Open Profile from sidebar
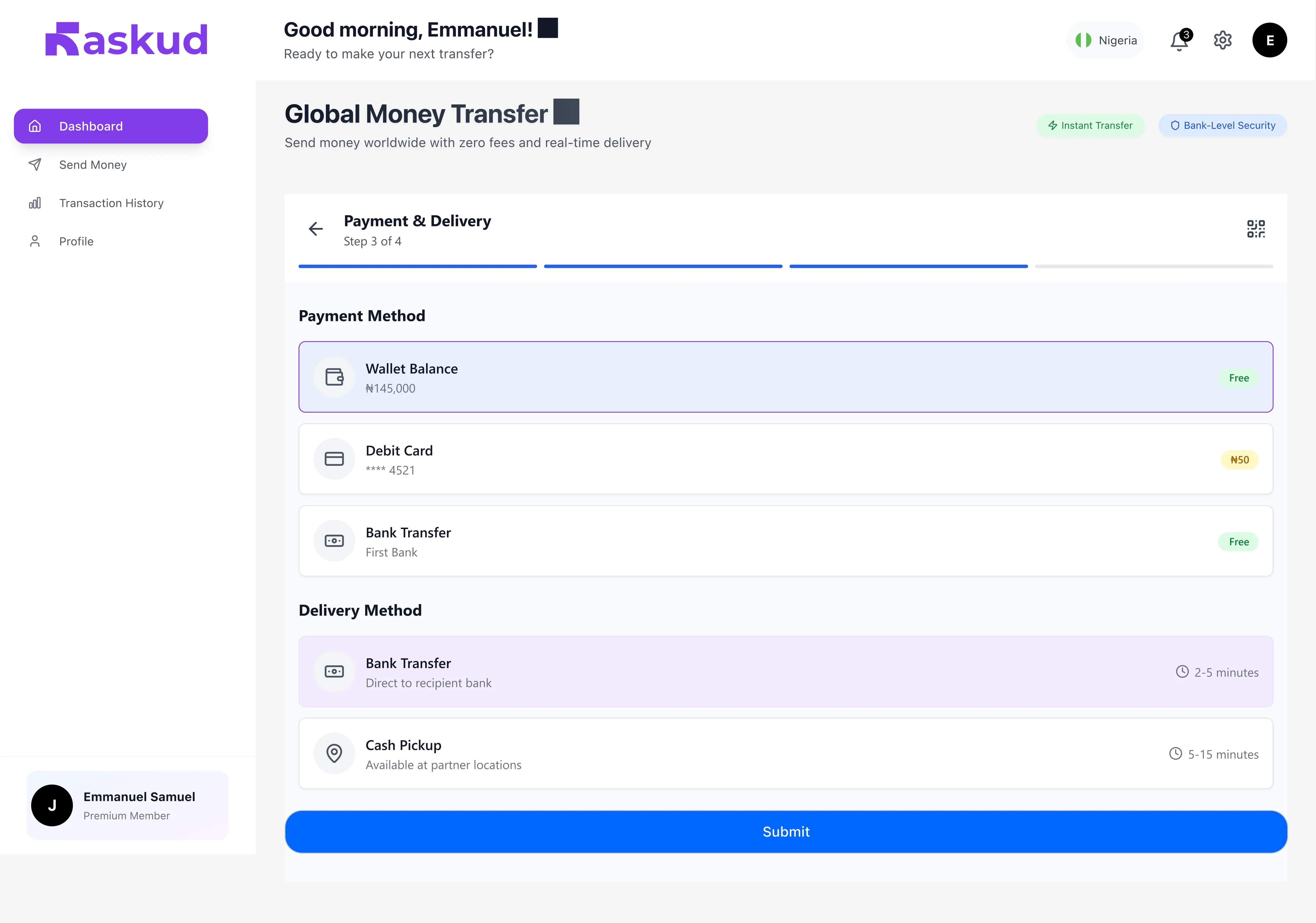The image size is (1316, 923). click(x=111, y=241)
